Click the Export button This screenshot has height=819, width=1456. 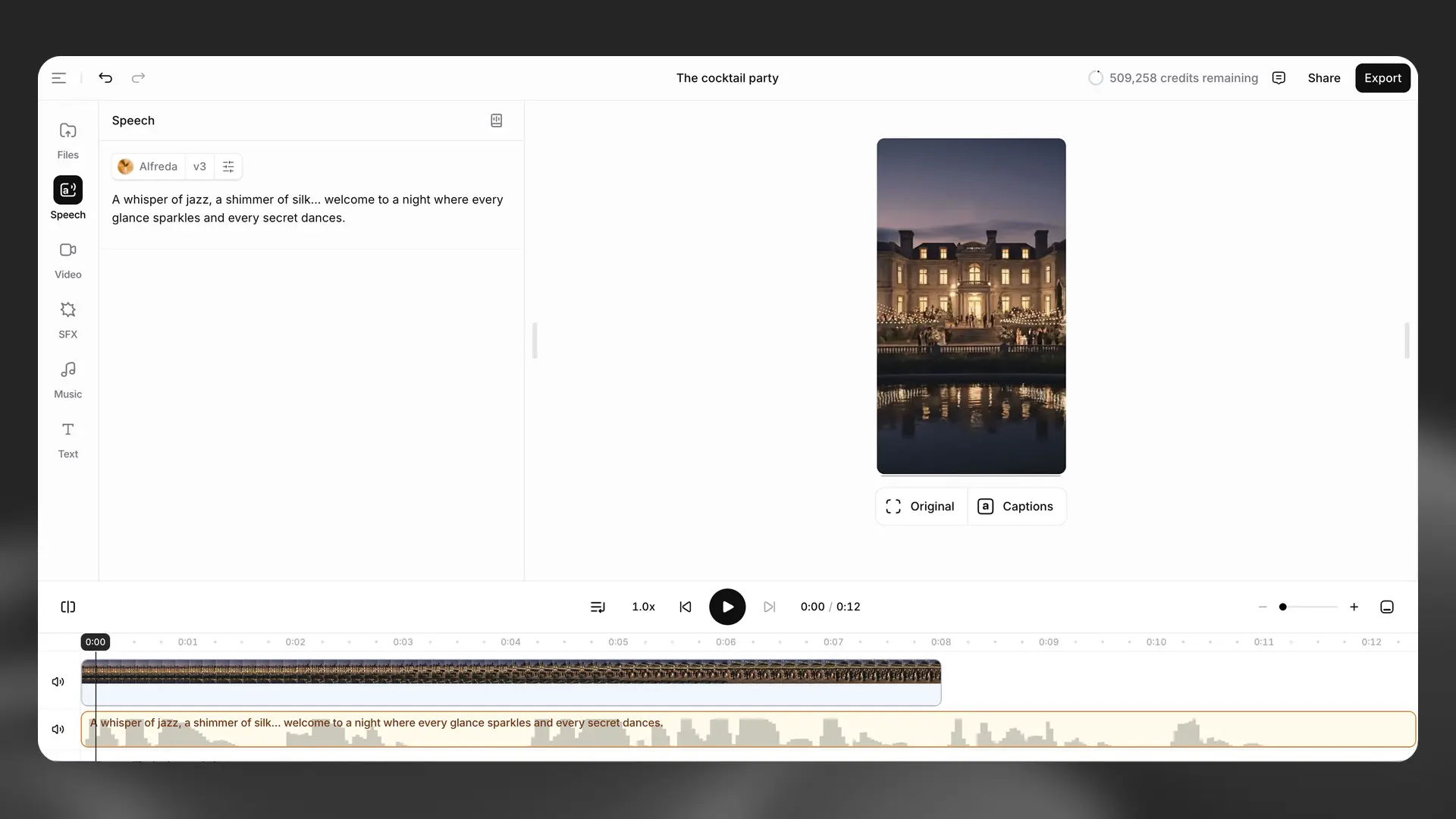coord(1382,78)
